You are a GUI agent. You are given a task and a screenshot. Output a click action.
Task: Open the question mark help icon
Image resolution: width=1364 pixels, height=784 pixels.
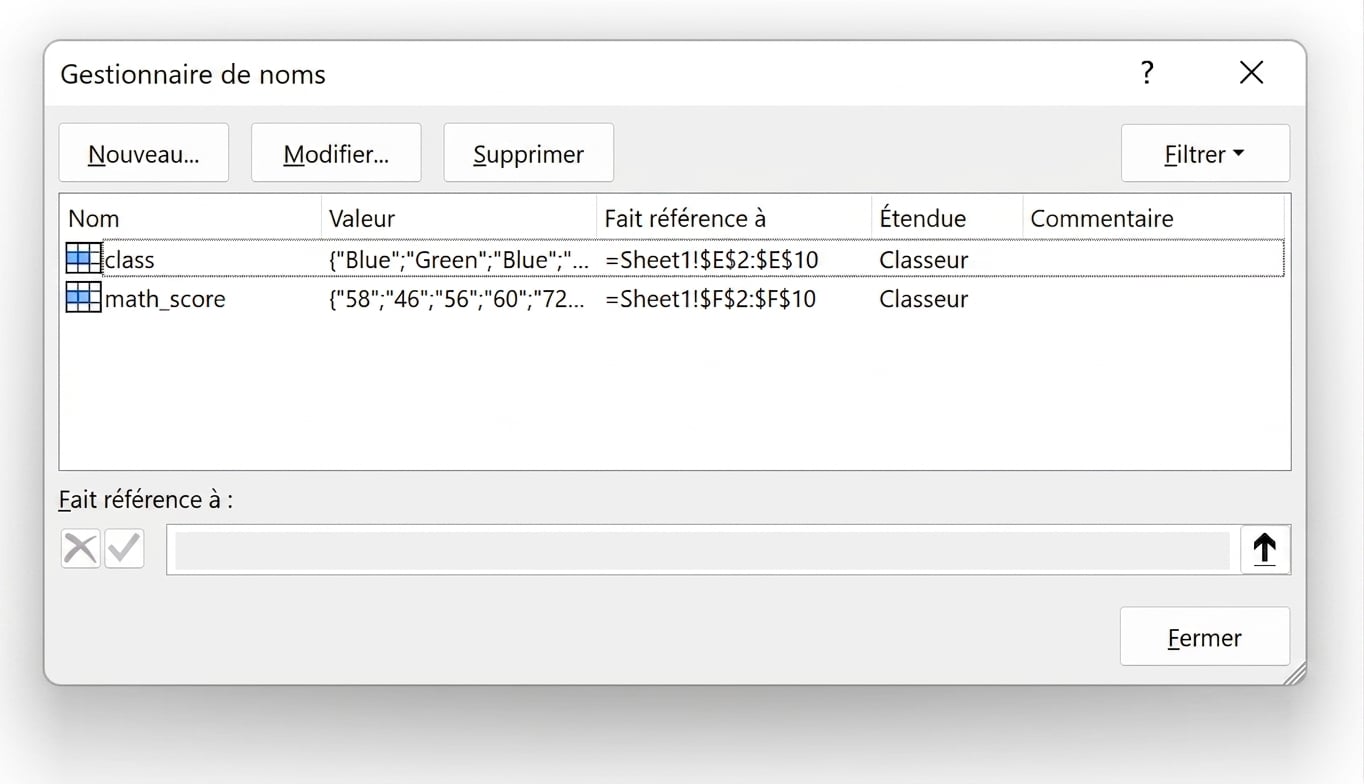click(x=1147, y=73)
